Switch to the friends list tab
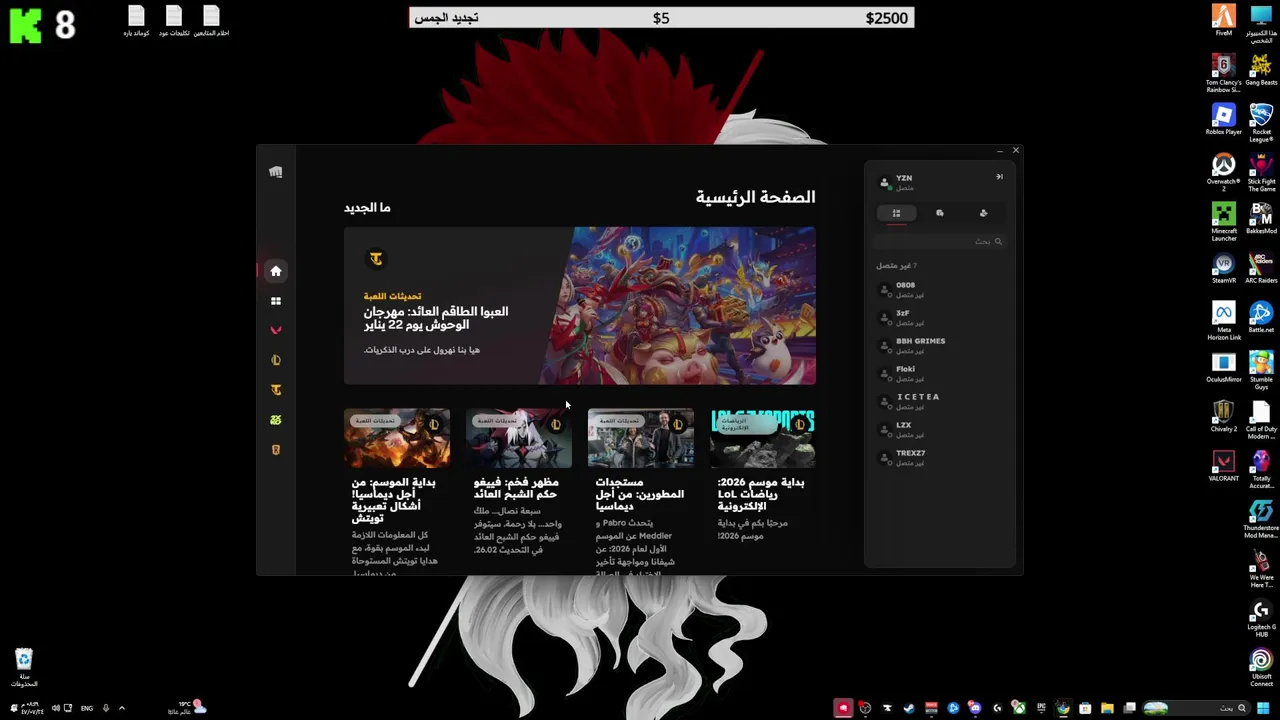1280x720 pixels. click(x=896, y=213)
